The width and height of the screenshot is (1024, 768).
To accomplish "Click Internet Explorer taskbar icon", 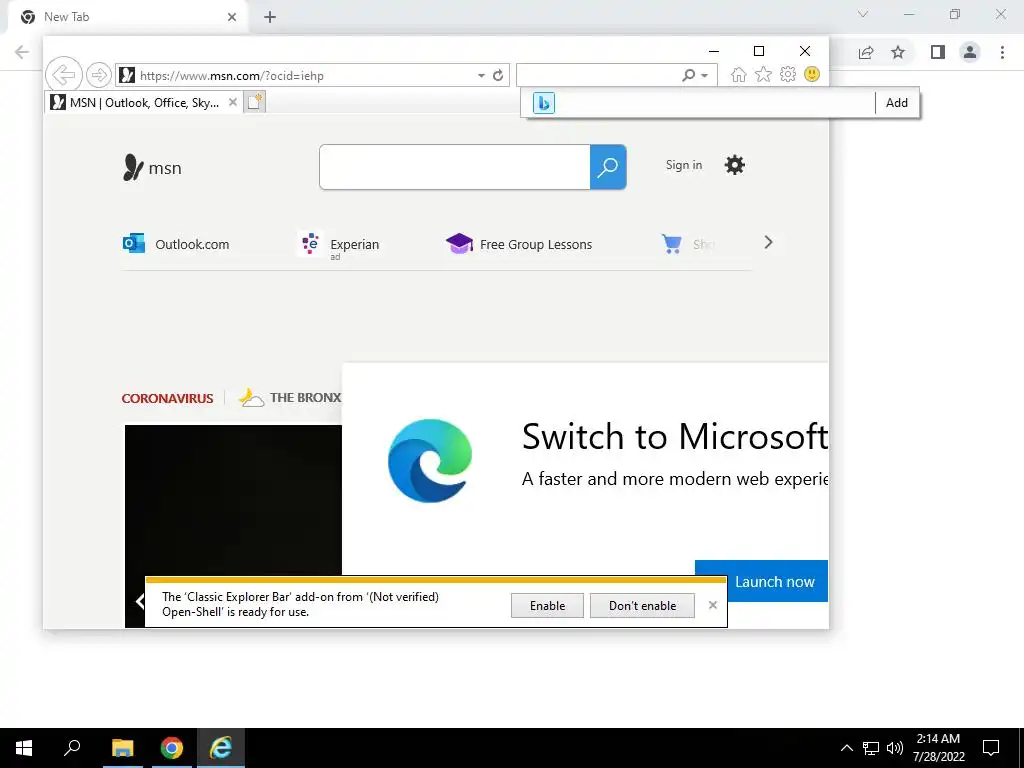I will point(221,748).
